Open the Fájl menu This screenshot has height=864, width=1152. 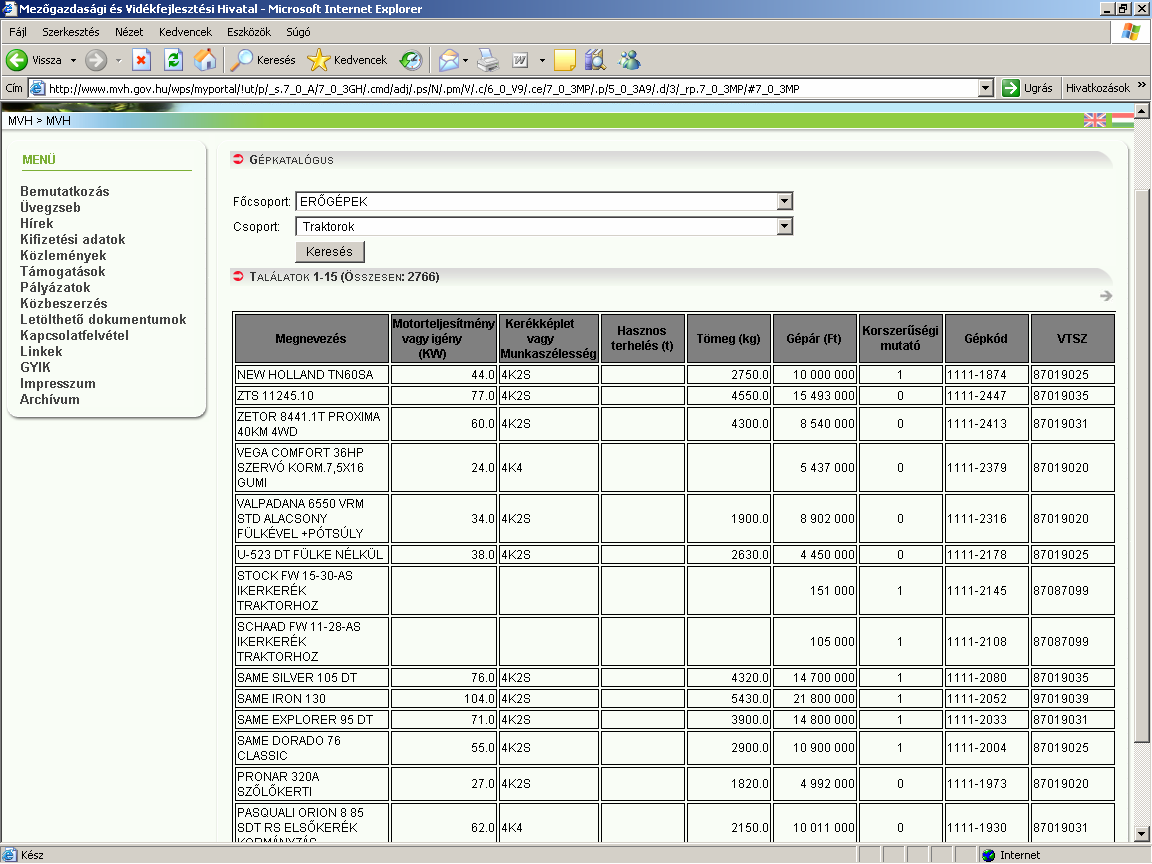[x=18, y=32]
